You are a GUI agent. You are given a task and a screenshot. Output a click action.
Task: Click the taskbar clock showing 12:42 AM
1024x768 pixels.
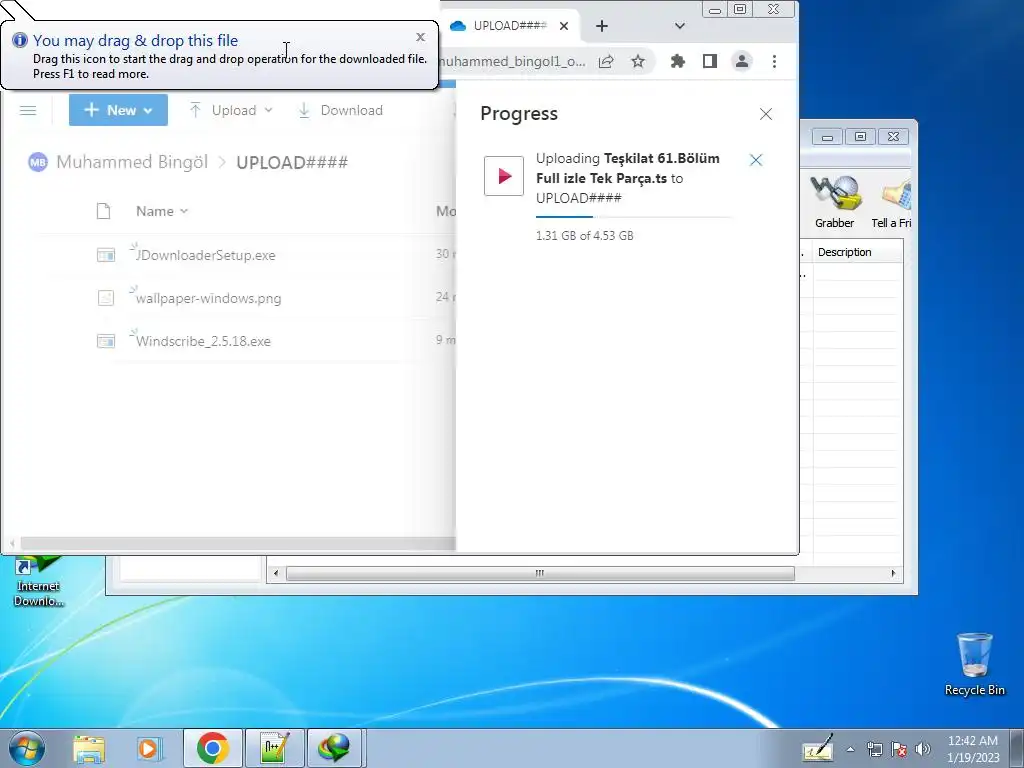973,749
